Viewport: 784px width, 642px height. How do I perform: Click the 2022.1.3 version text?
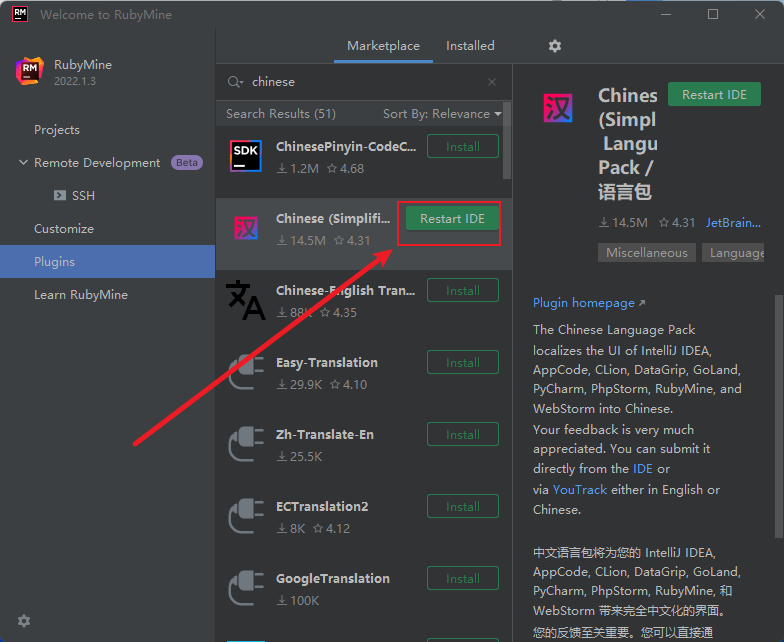[x=75, y=81]
